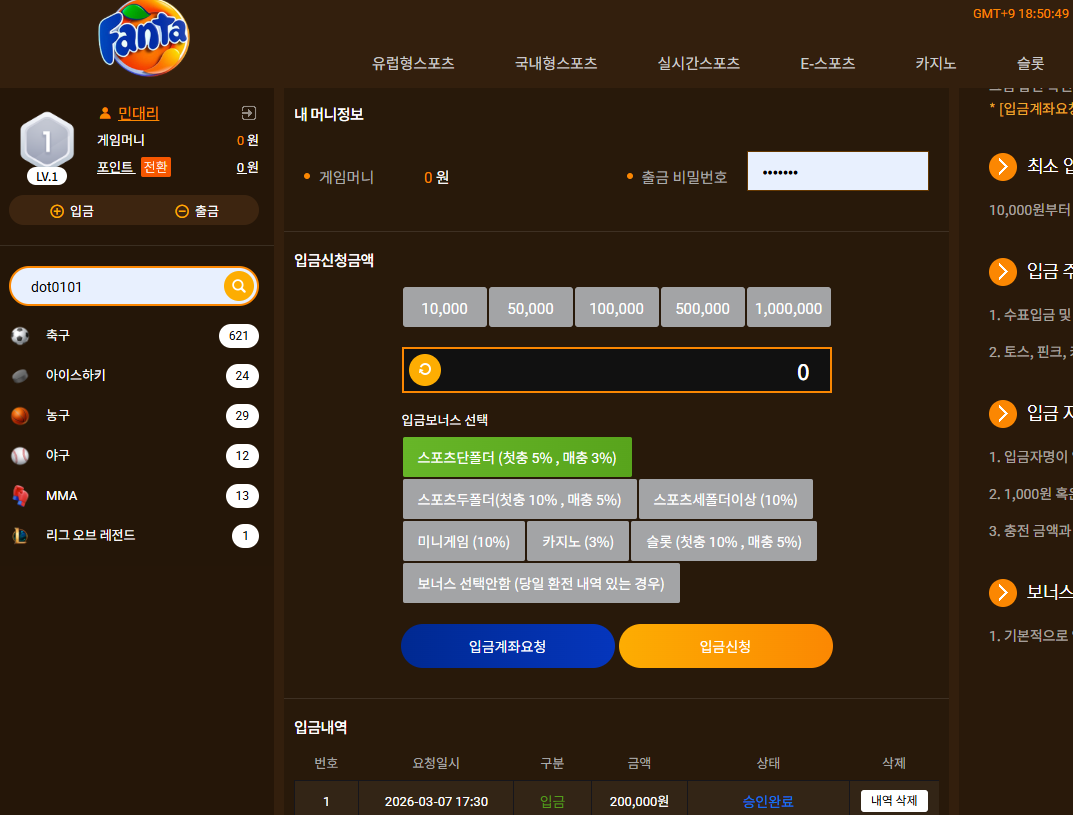Add the 100,000 preset amount
Image resolution: width=1073 pixels, height=815 pixels.
click(617, 307)
